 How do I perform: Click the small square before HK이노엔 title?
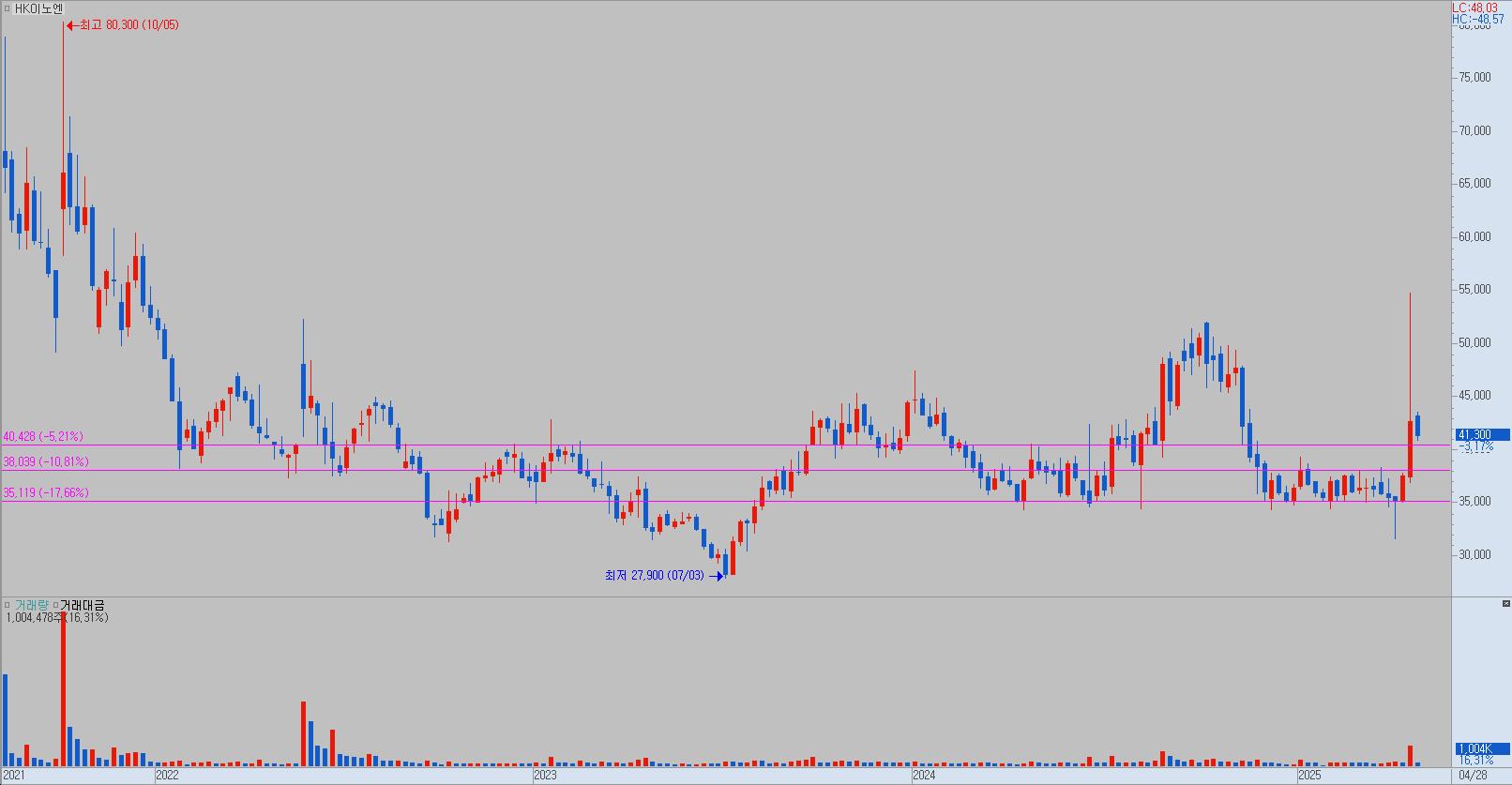tap(7, 8)
